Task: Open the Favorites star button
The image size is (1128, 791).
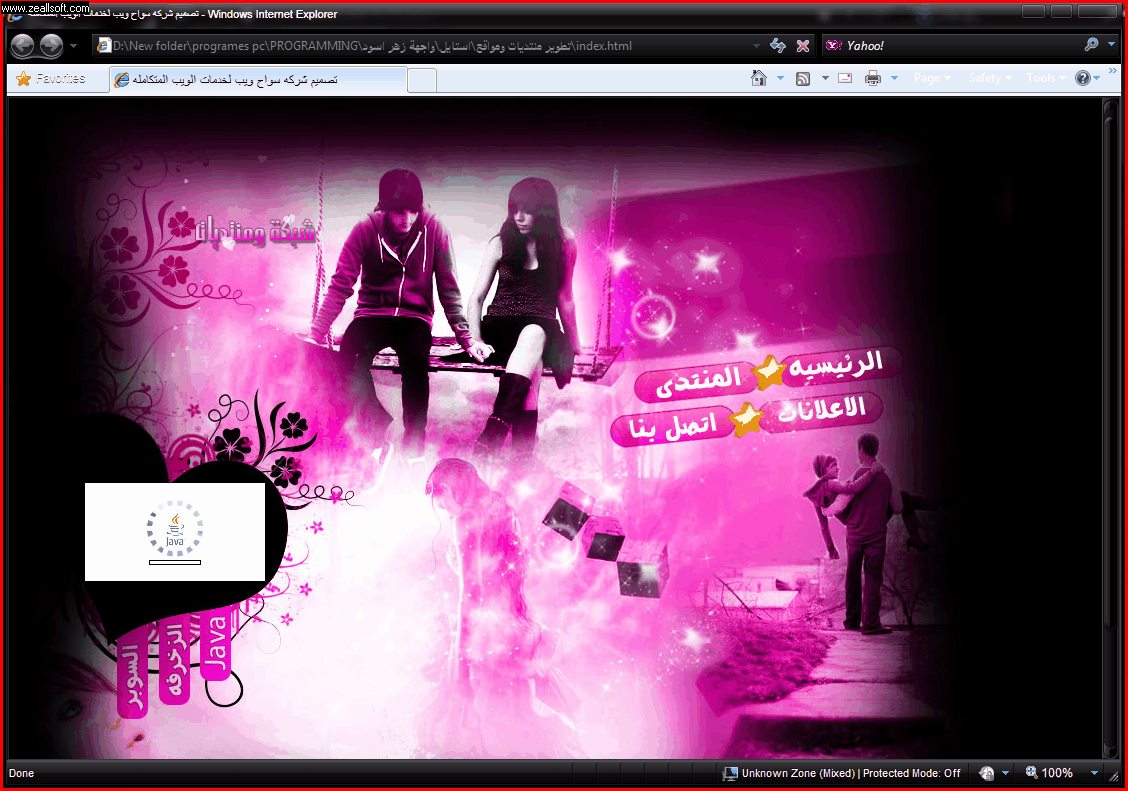Action: tap(50, 79)
